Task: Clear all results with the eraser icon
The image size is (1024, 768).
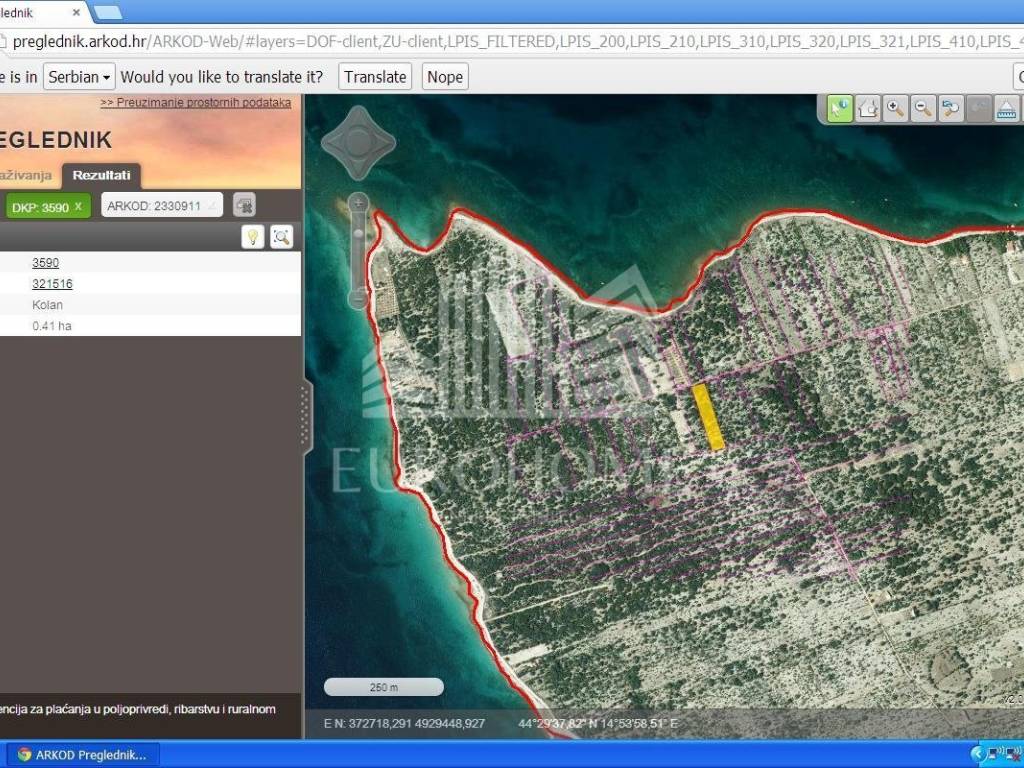Action: [244, 206]
